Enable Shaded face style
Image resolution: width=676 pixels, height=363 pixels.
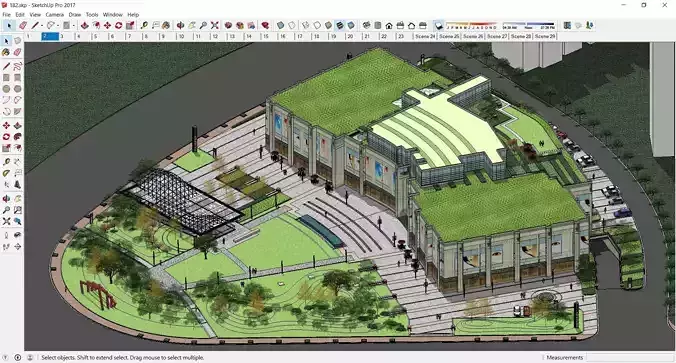coord(329,26)
